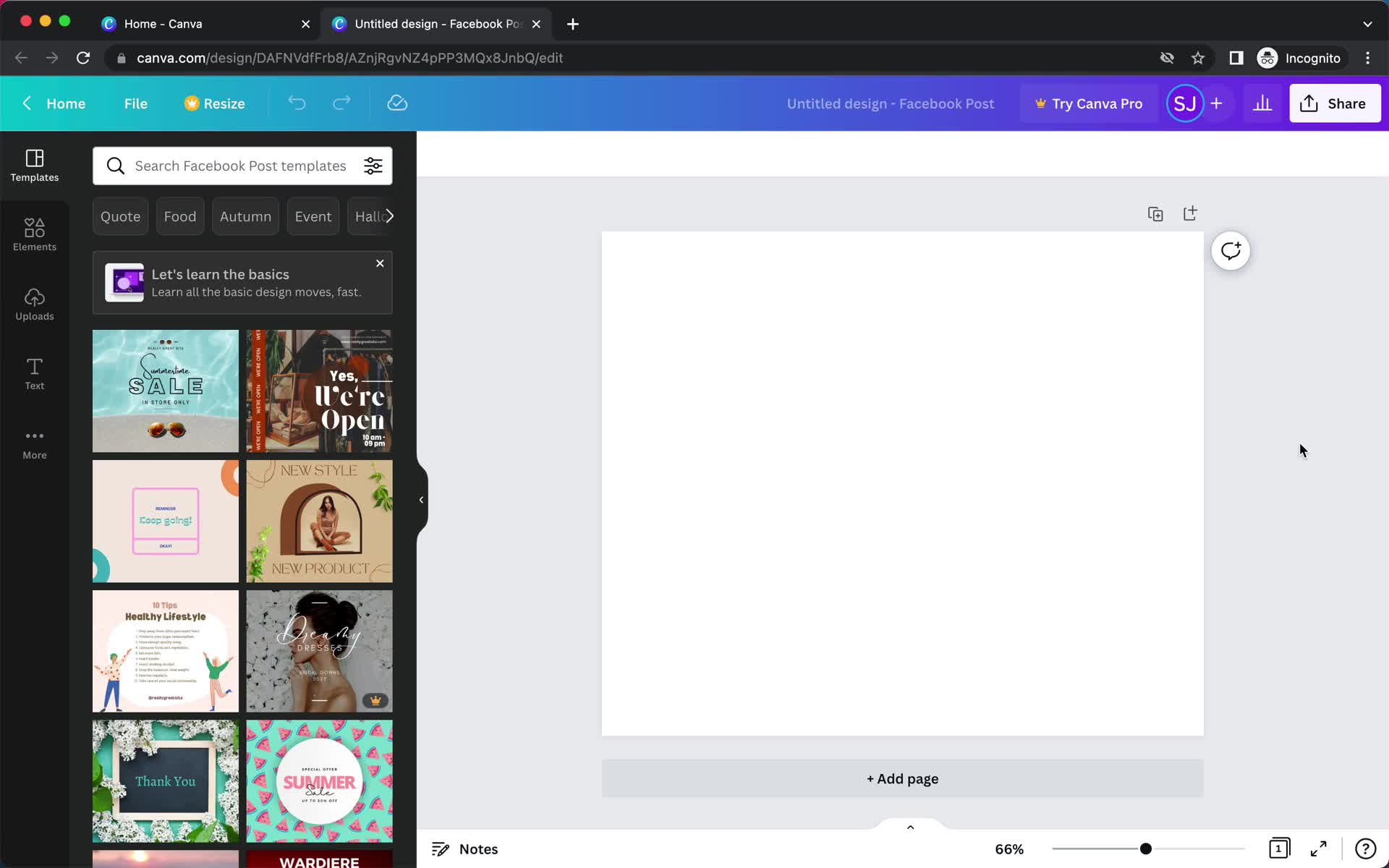
Task: Open the File menu
Action: [x=135, y=103]
